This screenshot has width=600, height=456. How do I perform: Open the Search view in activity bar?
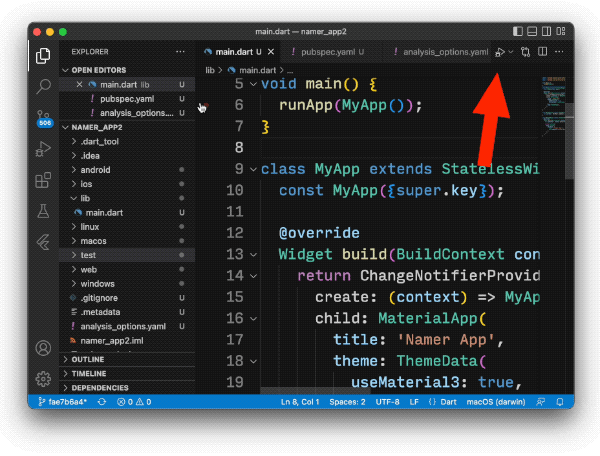click(x=43, y=87)
